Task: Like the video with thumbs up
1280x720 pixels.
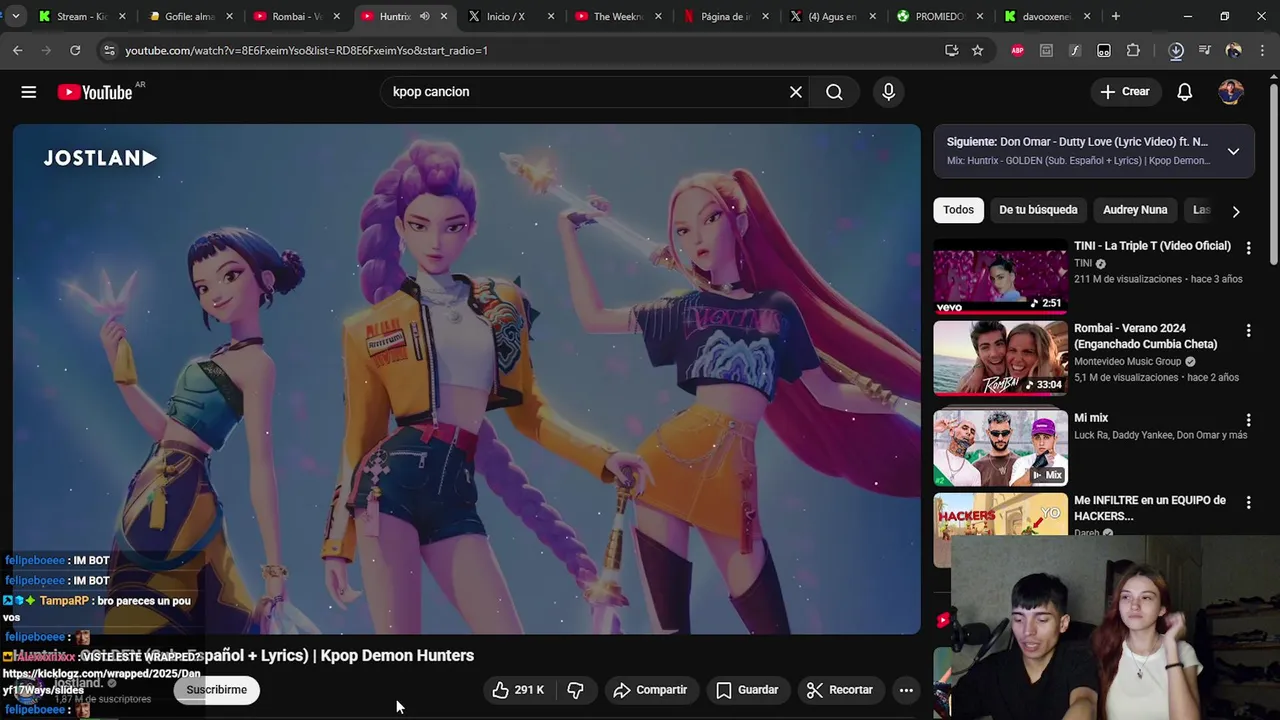Action: click(518, 690)
